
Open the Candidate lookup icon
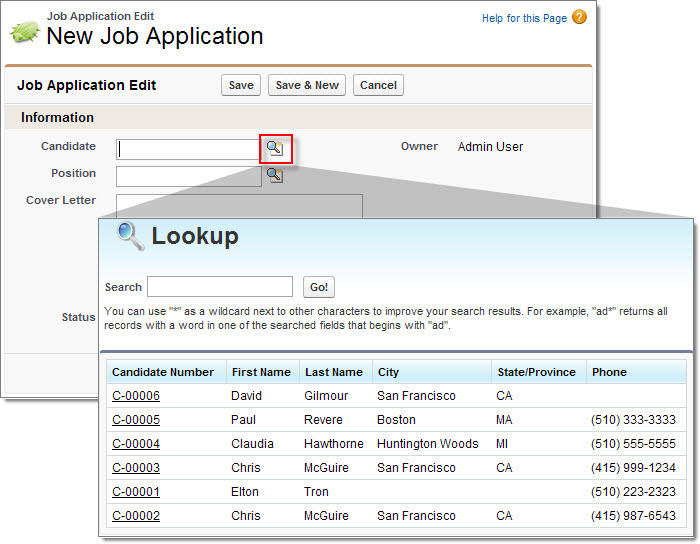tap(275, 148)
